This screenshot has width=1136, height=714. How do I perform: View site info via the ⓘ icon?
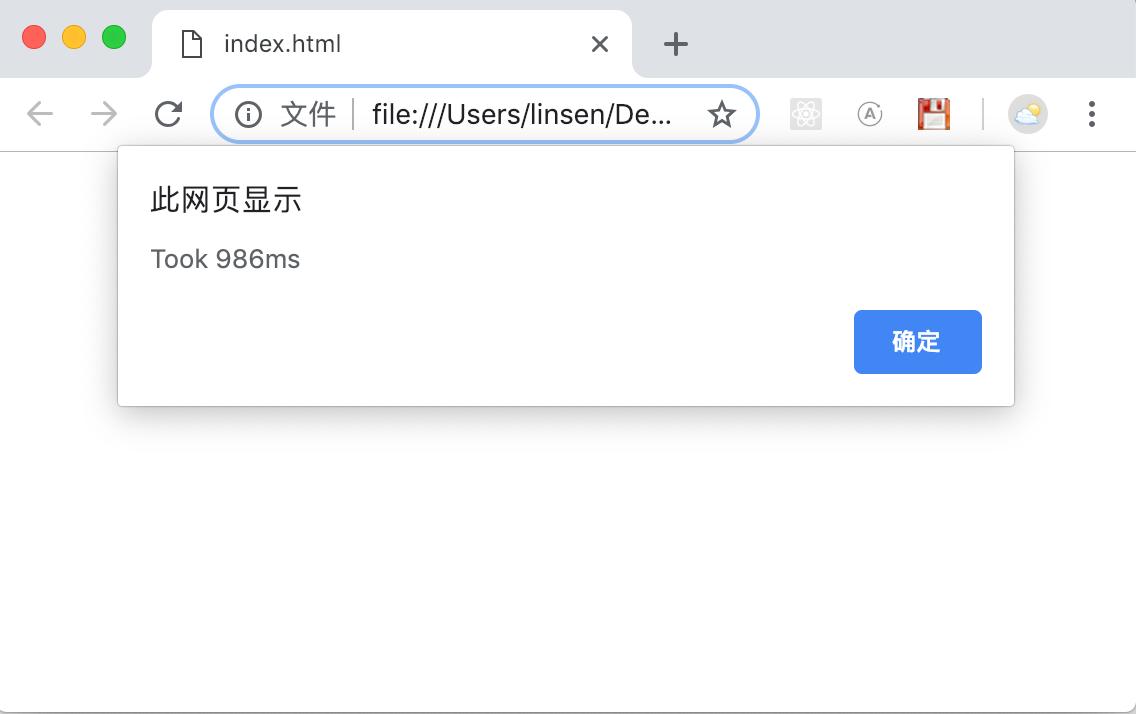248,114
